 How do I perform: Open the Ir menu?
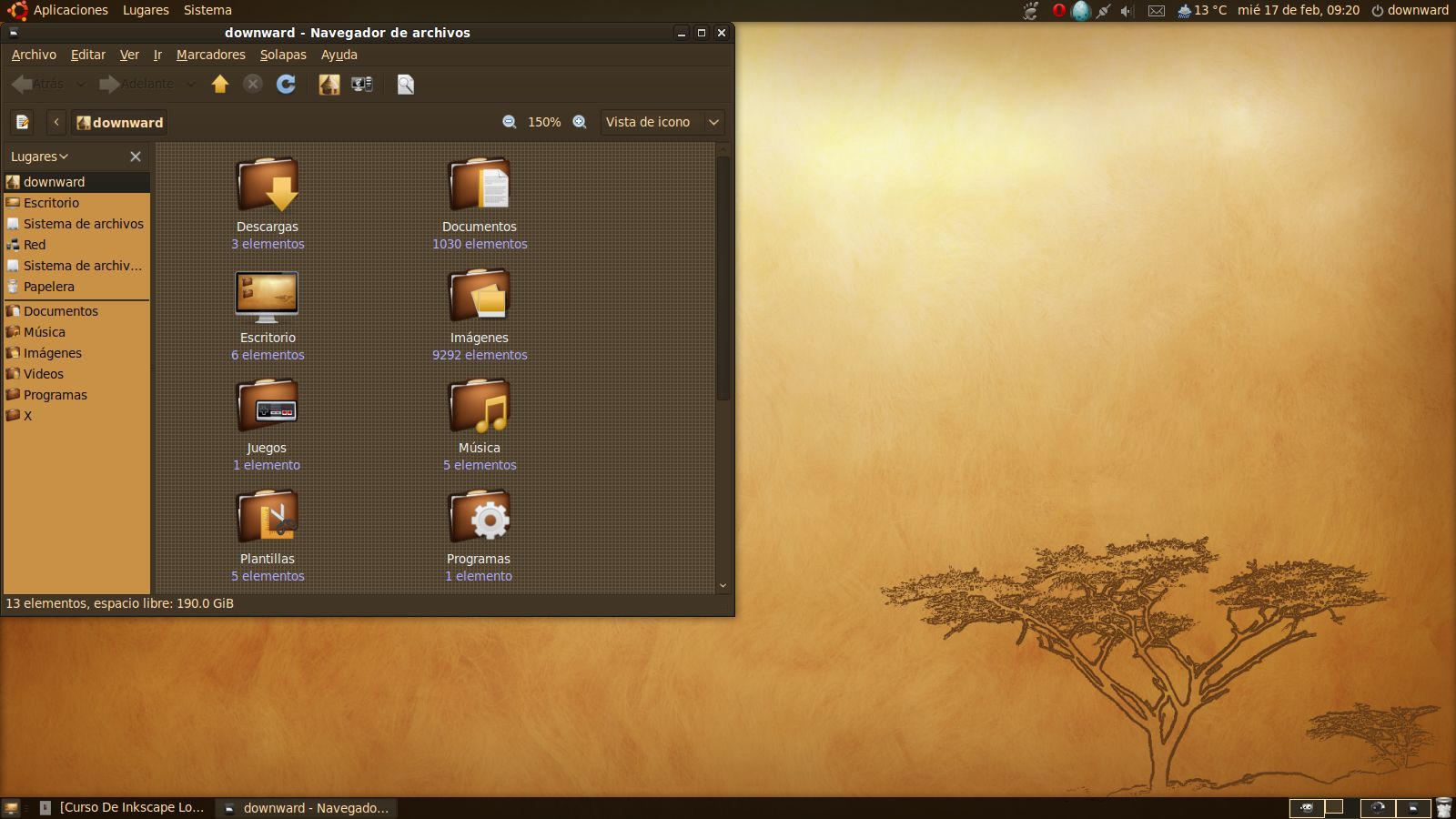tap(157, 55)
